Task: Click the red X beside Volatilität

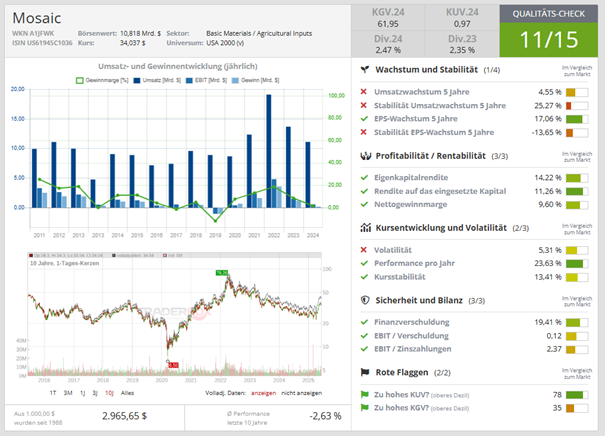Action: tap(363, 250)
